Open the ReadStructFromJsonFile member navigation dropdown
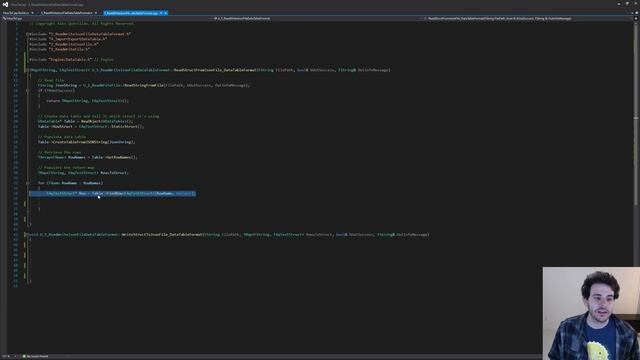 point(527,18)
